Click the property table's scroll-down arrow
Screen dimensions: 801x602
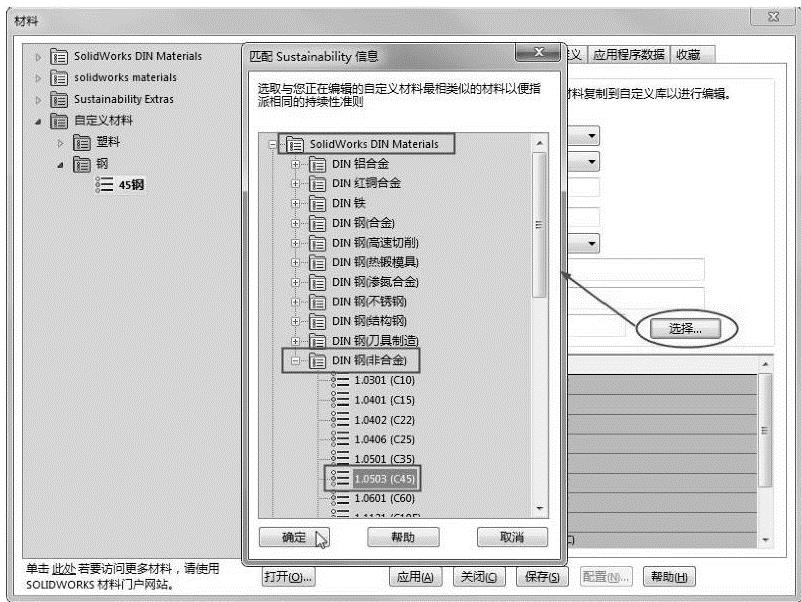pos(765,540)
